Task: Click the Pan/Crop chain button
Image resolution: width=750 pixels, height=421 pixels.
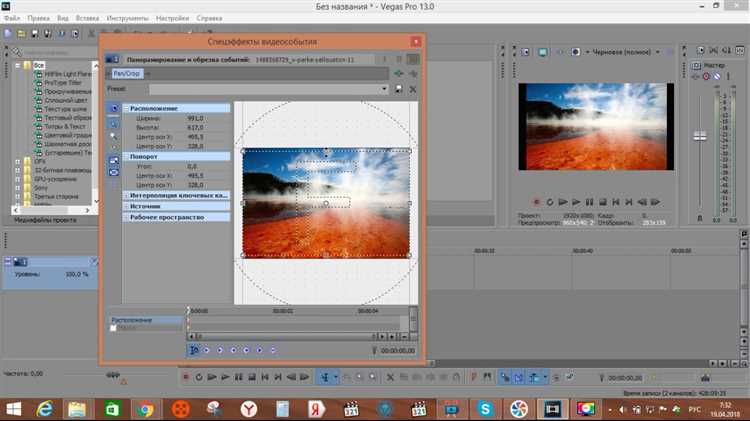Action: click(x=127, y=74)
